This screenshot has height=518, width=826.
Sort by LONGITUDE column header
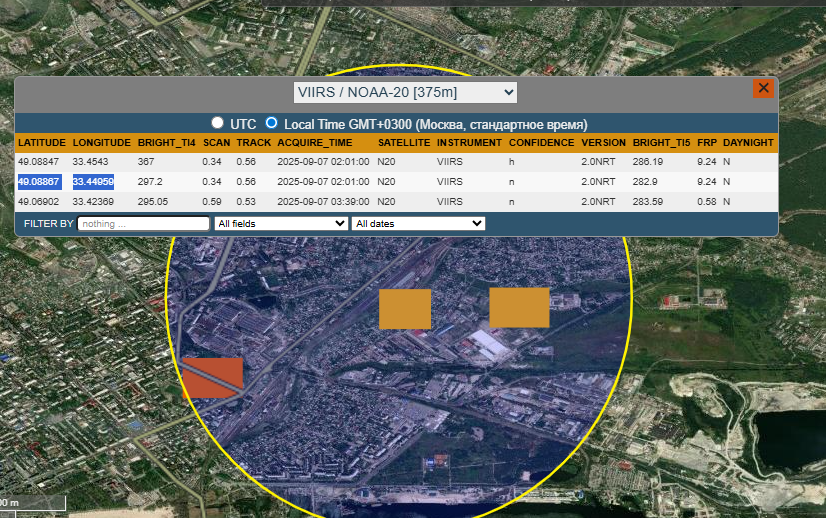point(102,143)
